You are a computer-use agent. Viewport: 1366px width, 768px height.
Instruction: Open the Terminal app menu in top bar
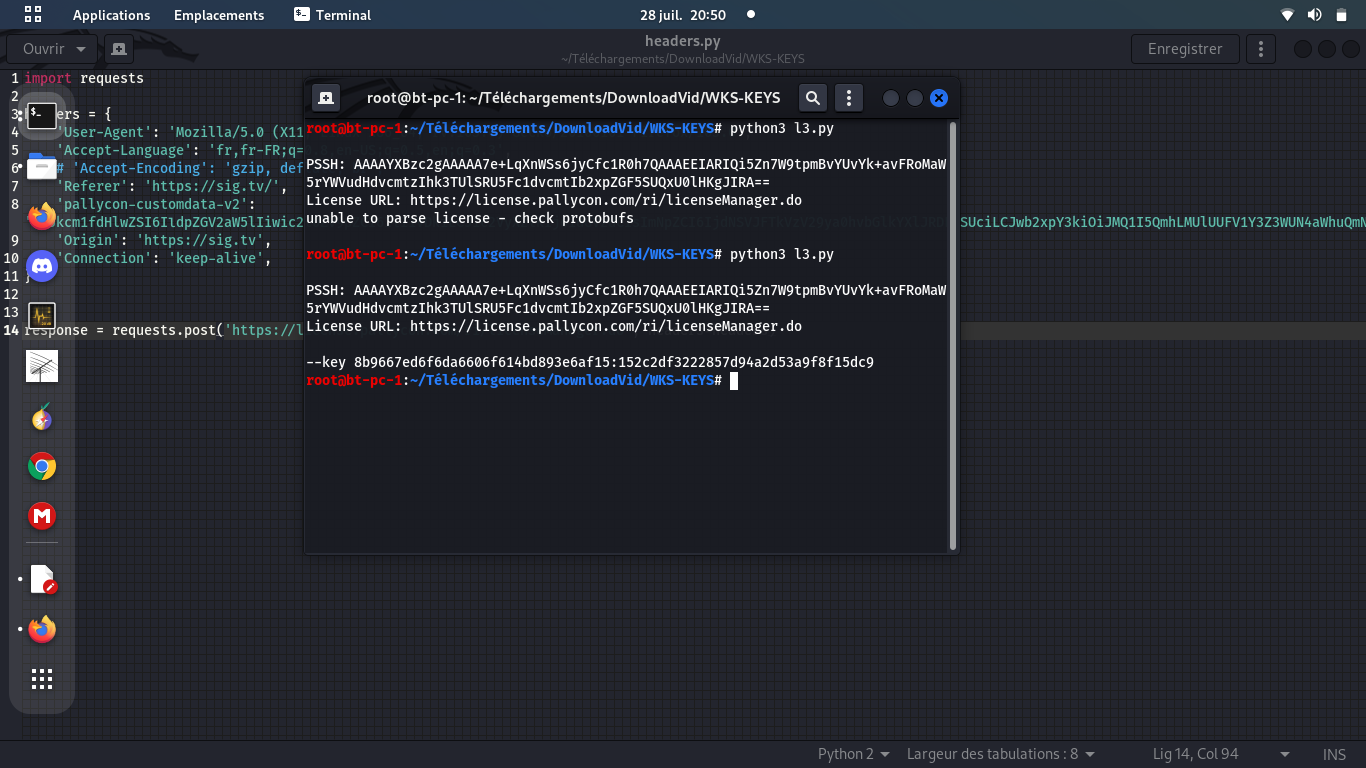coord(333,15)
